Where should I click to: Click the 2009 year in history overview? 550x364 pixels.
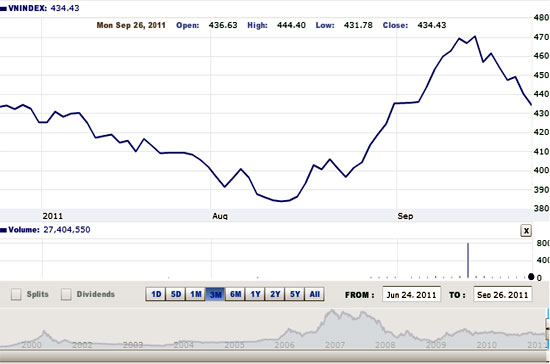436,345
